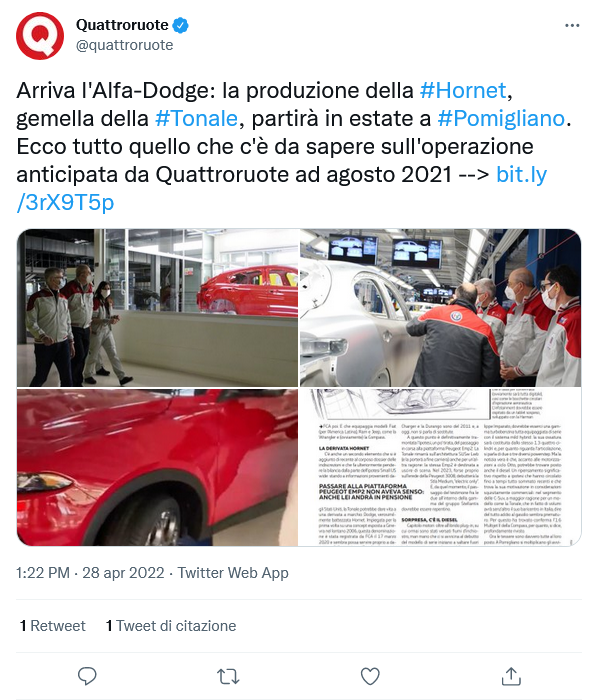Click the reply speech bubble icon
Screen dimensions: 598x700
click(x=87, y=676)
